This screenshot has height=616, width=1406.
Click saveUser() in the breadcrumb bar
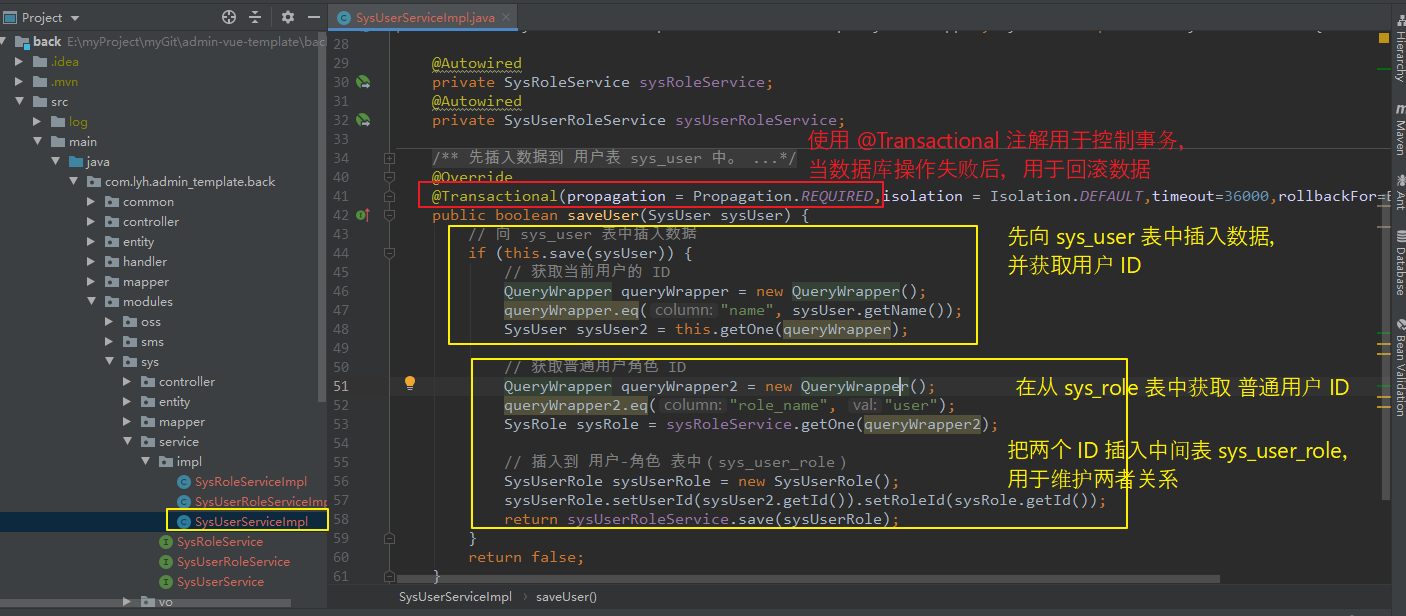566,597
